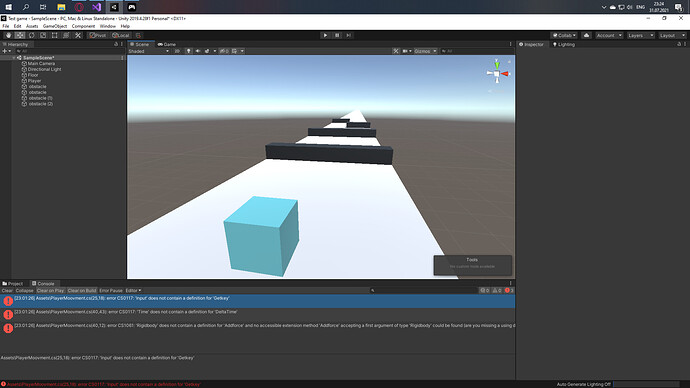Click the Play button
Image resolution: width=690 pixels, height=388 pixels.
tap(325, 35)
